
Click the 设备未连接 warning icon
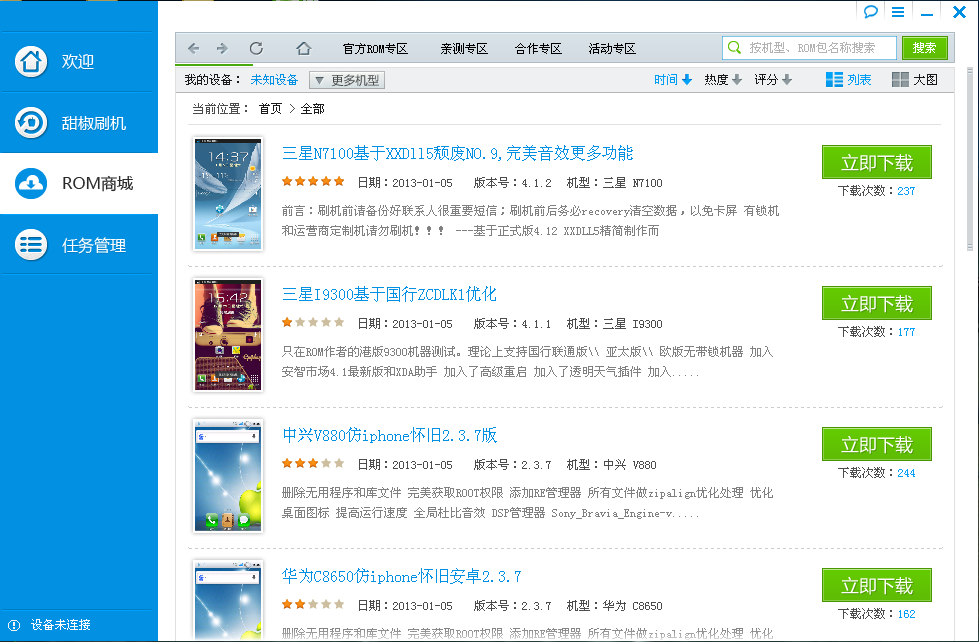[14, 625]
